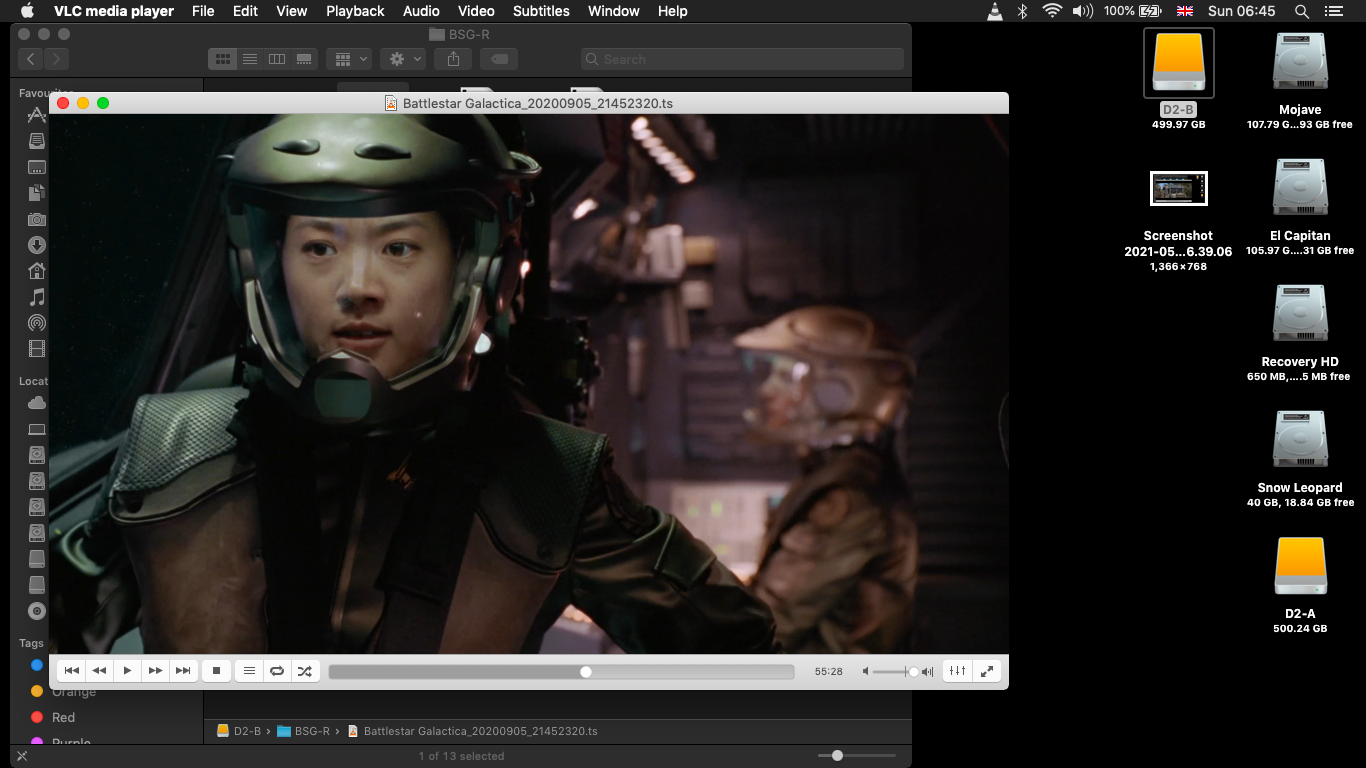Viewport: 1366px width, 768px height.
Task: Toggle the 55:28 time display
Action: [x=828, y=672]
